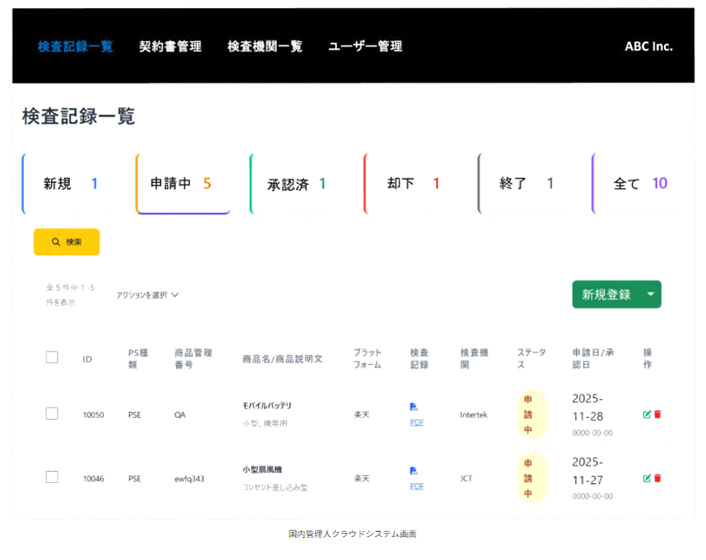The width and height of the screenshot is (706, 560).
Task: Open the ユーザー管理 menu item
Action: (x=365, y=47)
